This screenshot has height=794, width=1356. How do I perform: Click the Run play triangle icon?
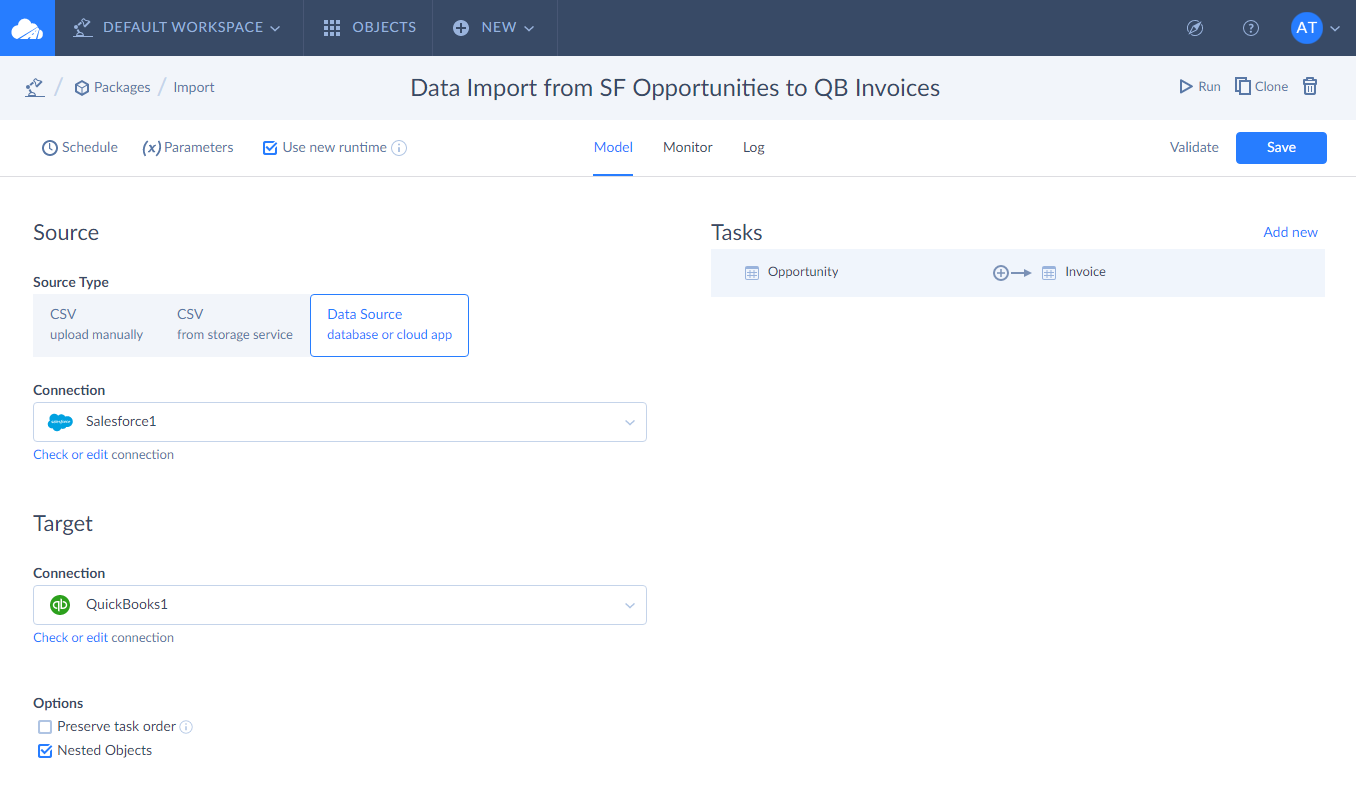[1185, 87]
